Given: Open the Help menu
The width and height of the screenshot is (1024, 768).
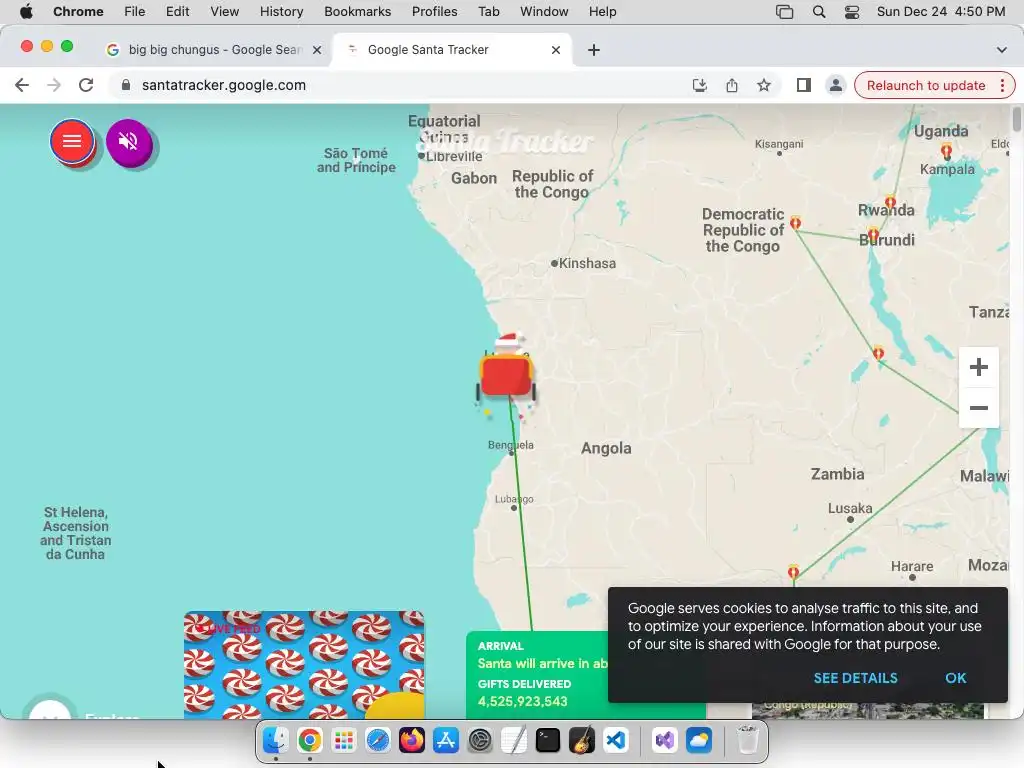Looking at the screenshot, I should pos(602,12).
